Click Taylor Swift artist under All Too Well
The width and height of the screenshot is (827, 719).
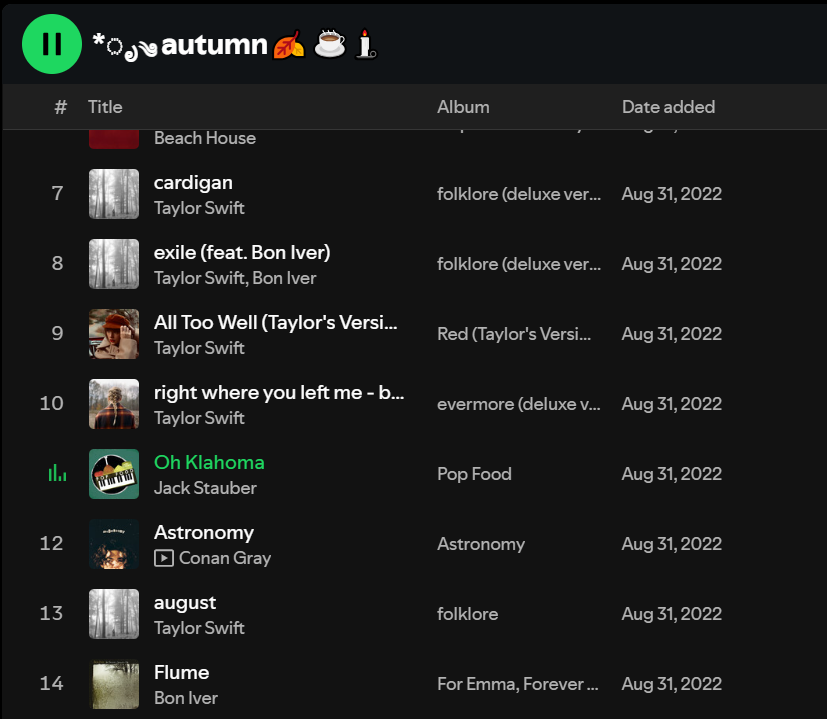[199, 348]
